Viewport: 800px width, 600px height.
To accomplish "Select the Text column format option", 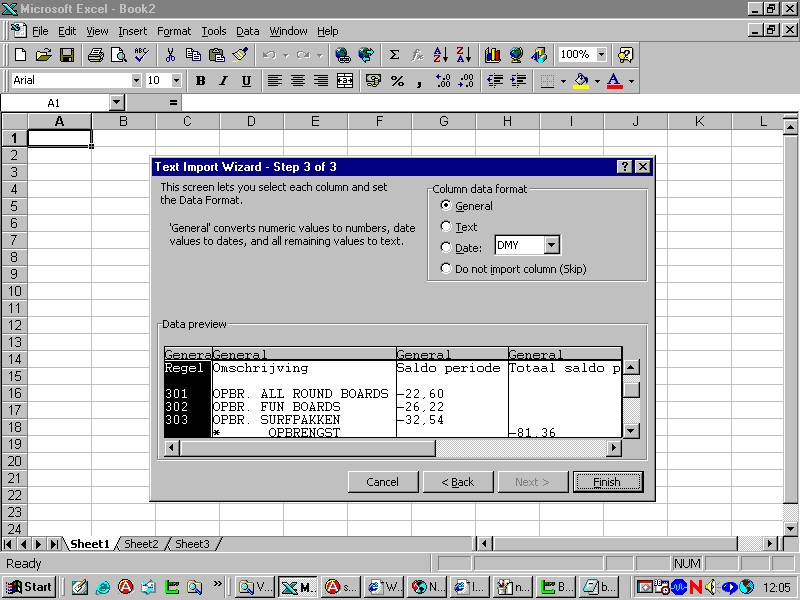I will point(446,227).
